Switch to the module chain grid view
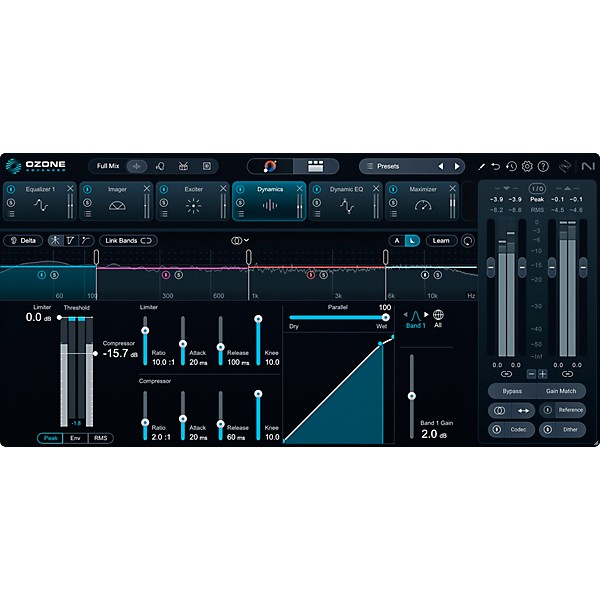The height and width of the screenshot is (600, 600). point(316,166)
